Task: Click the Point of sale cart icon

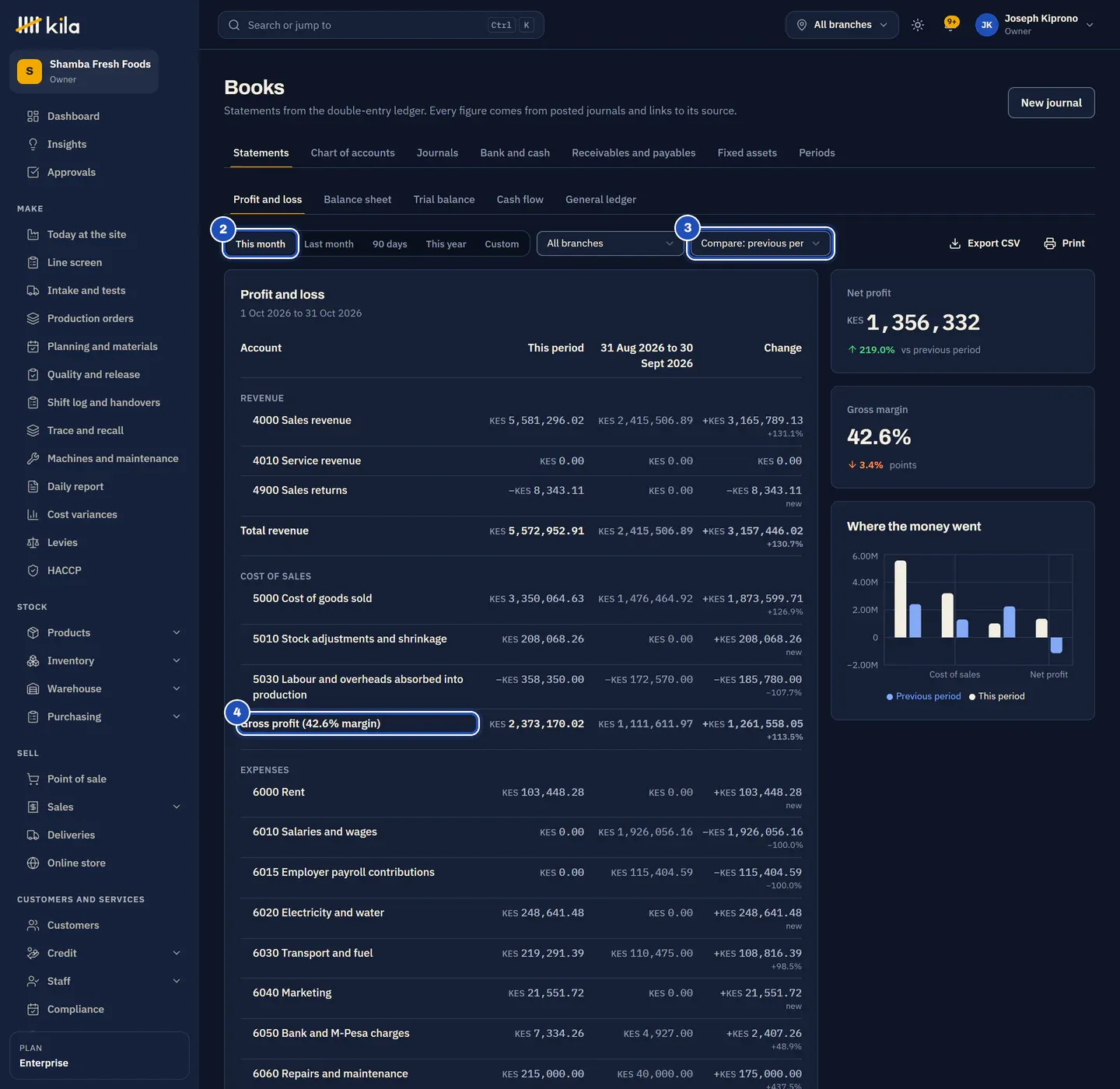Action: tap(33, 779)
